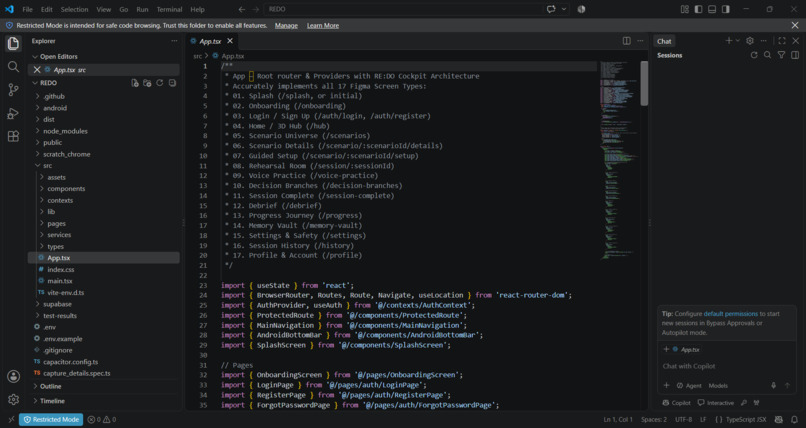Click the REDO command center search box
This screenshot has width=806, height=428.
(x=404, y=9)
